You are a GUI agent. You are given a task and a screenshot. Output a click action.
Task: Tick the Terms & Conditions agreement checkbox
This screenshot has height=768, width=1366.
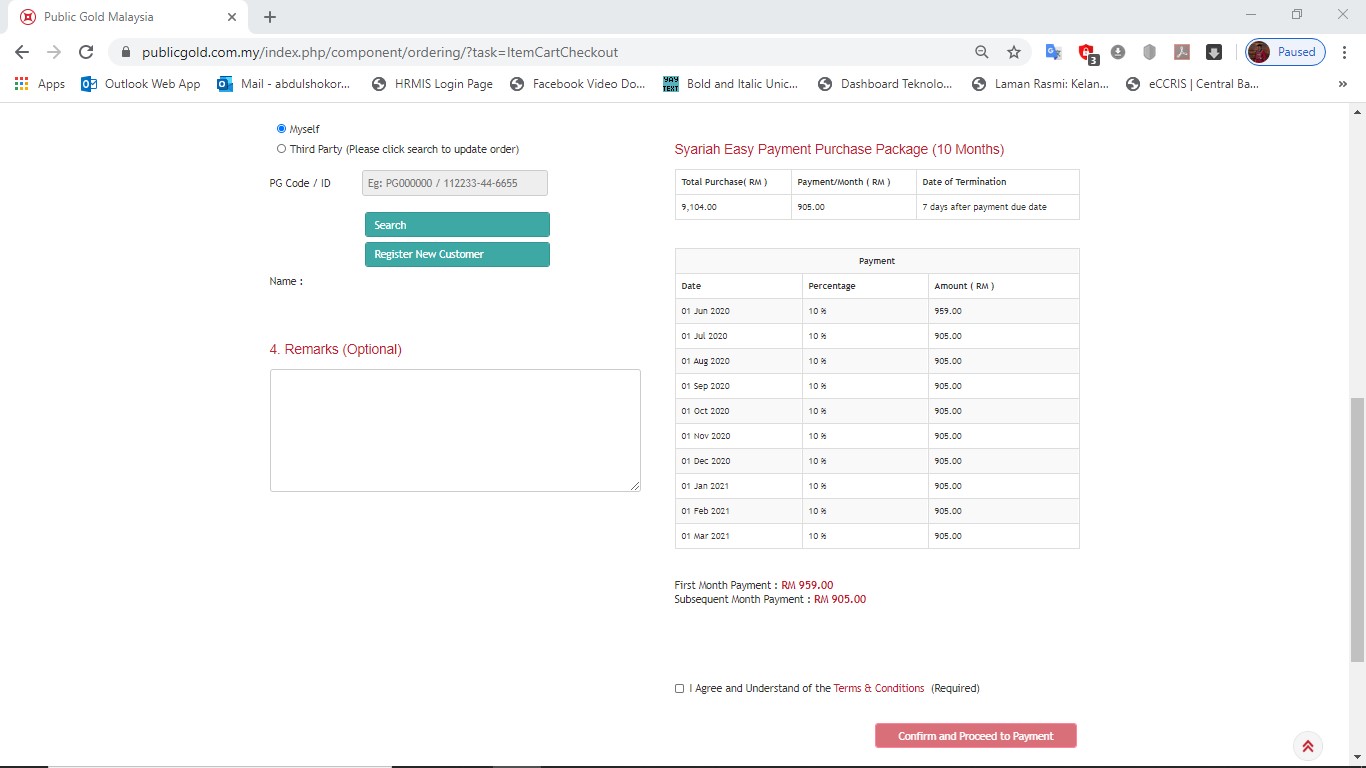(680, 689)
